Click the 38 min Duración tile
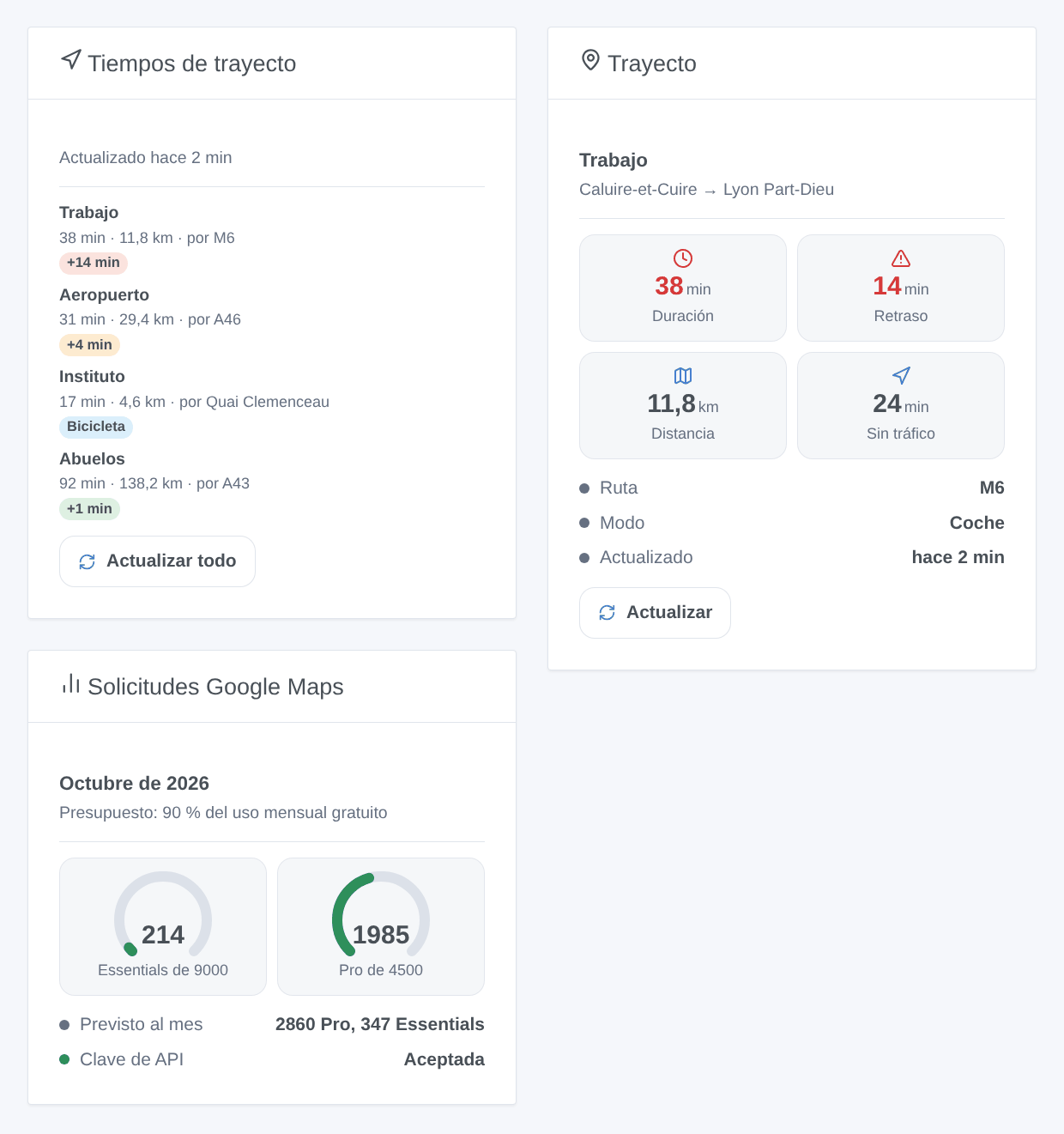 683,288
